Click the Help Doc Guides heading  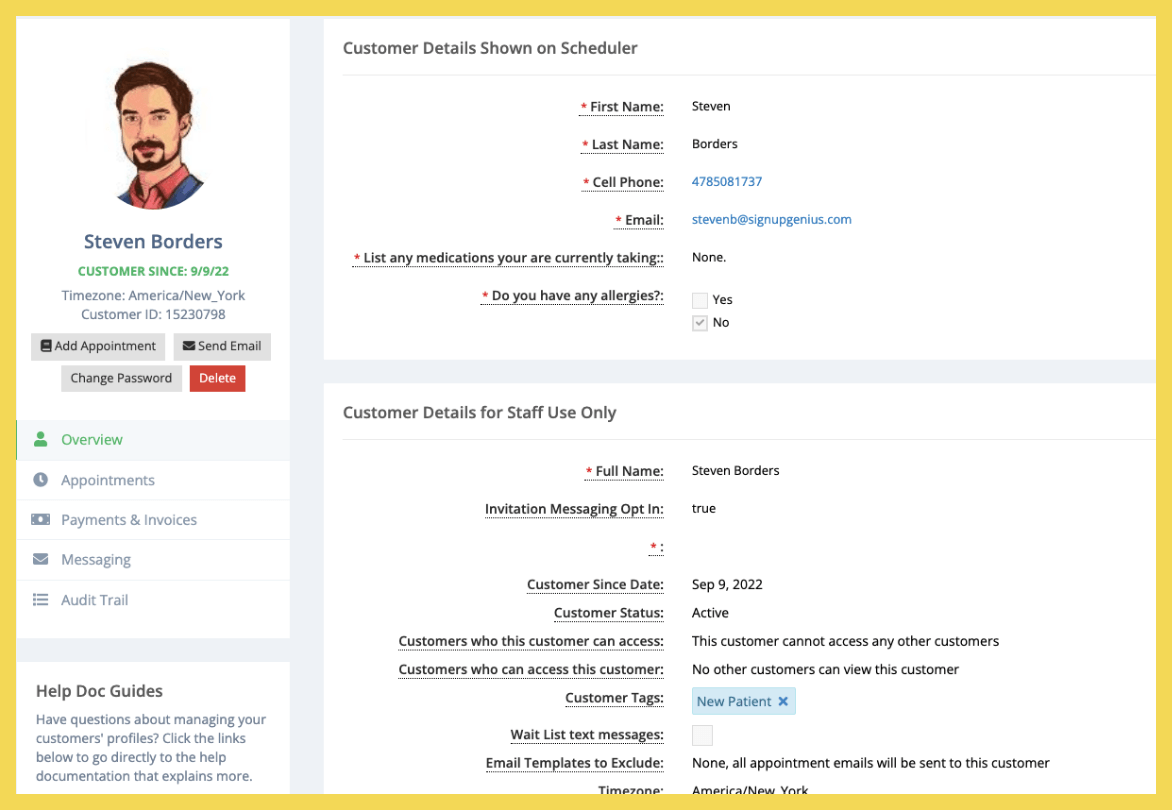pyautogui.click(x=99, y=691)
